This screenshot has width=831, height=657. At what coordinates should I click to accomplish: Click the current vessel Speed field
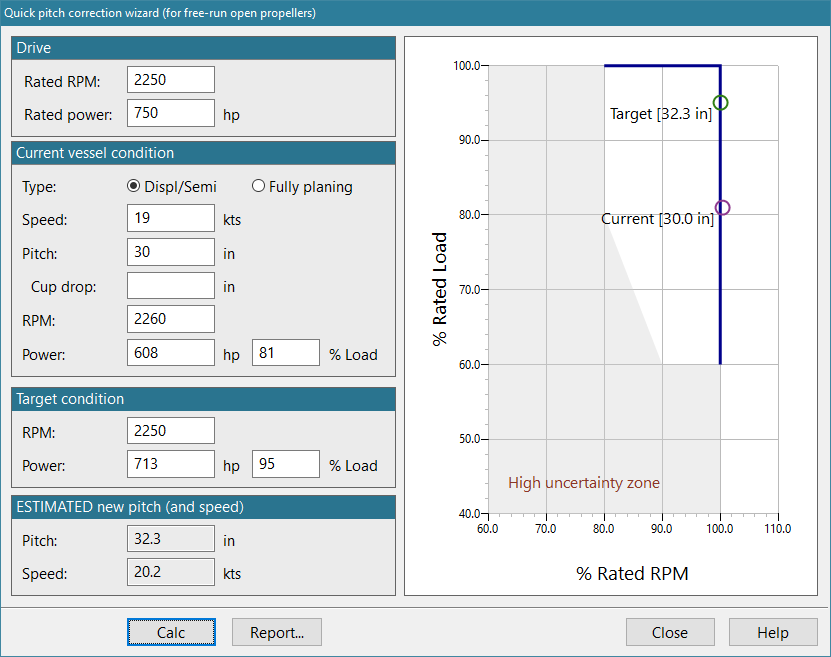pos(171,219)
